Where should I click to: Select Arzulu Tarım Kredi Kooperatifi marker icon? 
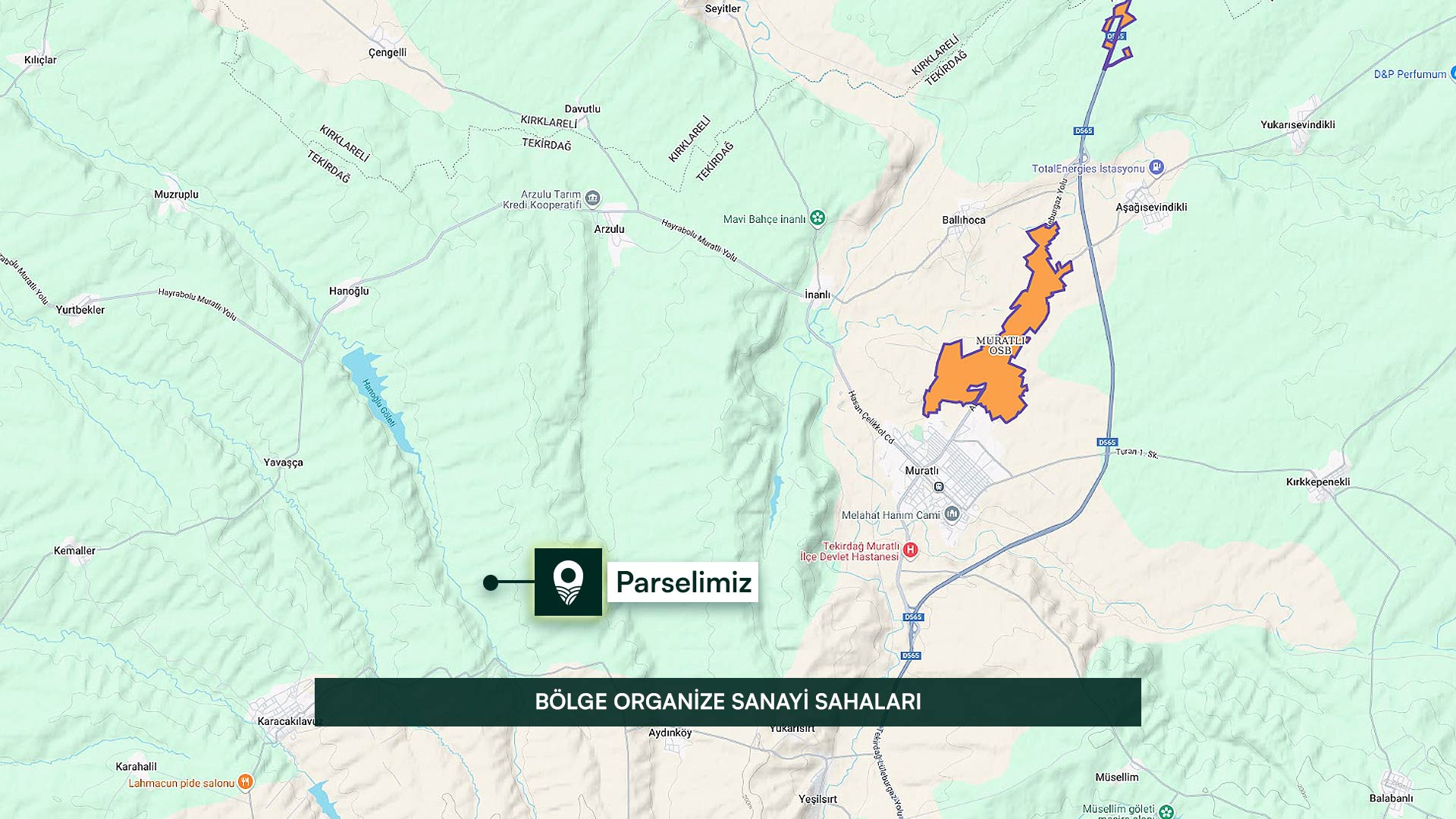point(592,199)
